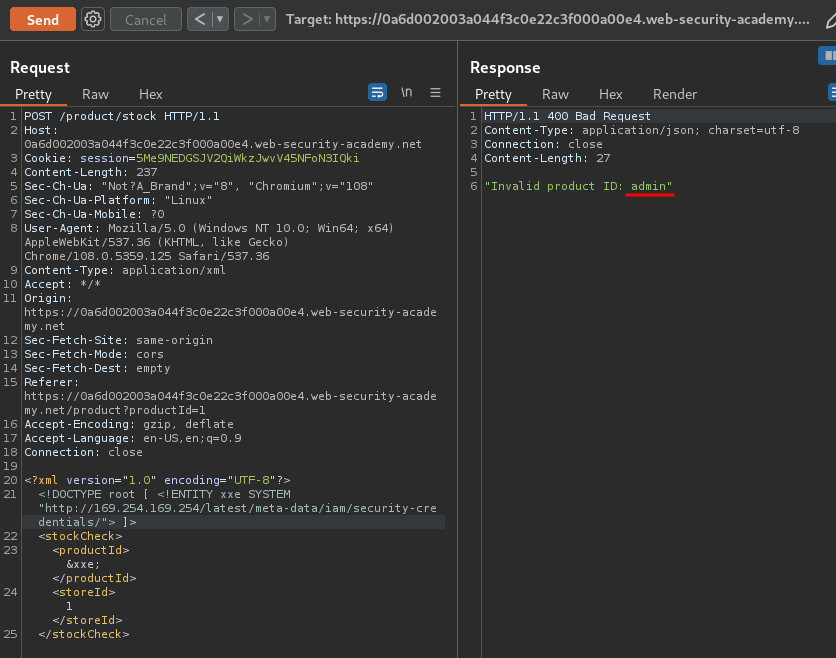Open request settings gear icon
This screenshot has height=658, width=836.
(x=93, y=20)
